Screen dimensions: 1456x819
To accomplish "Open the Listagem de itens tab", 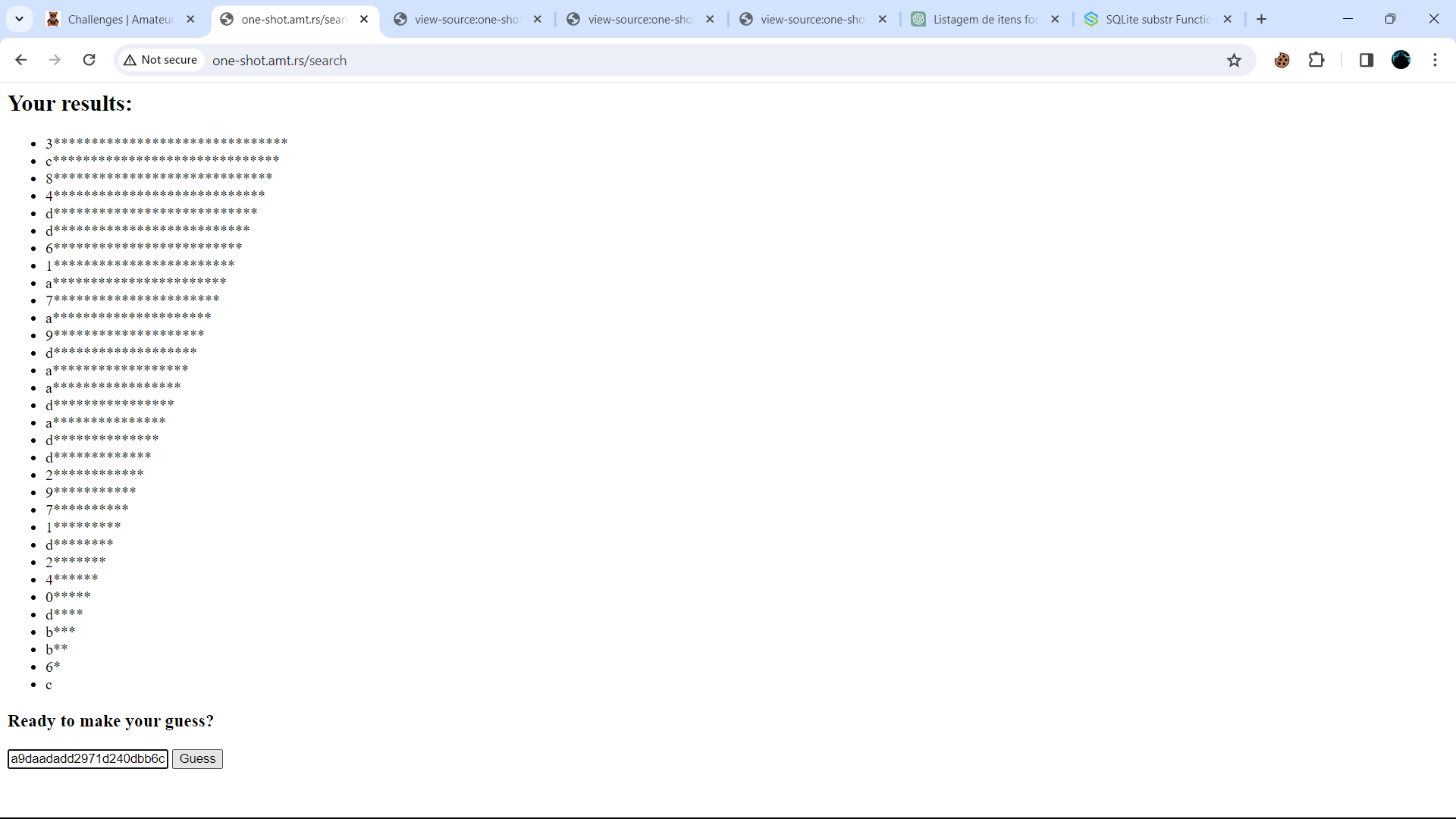I will coord(984,20).
